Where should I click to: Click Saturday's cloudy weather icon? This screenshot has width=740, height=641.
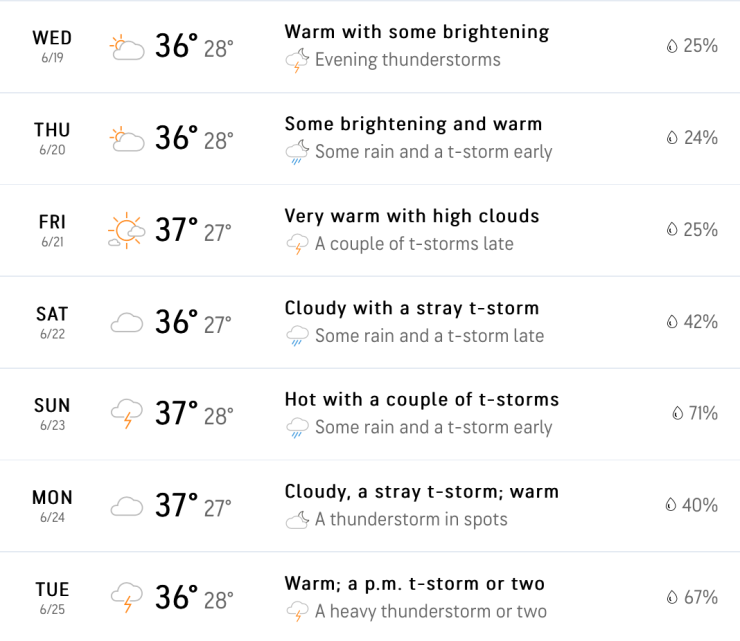126,323
